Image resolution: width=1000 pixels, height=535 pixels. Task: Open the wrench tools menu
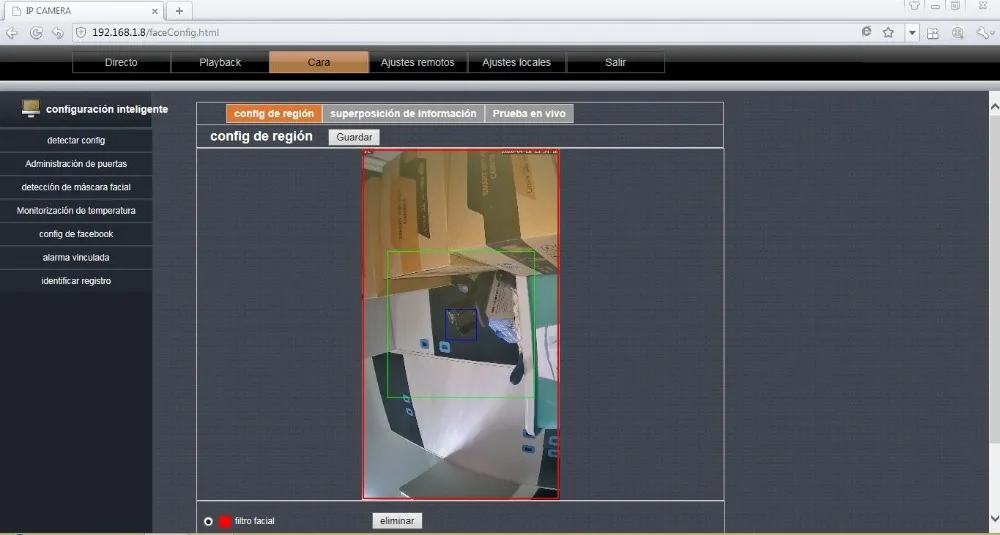(983, 33)
